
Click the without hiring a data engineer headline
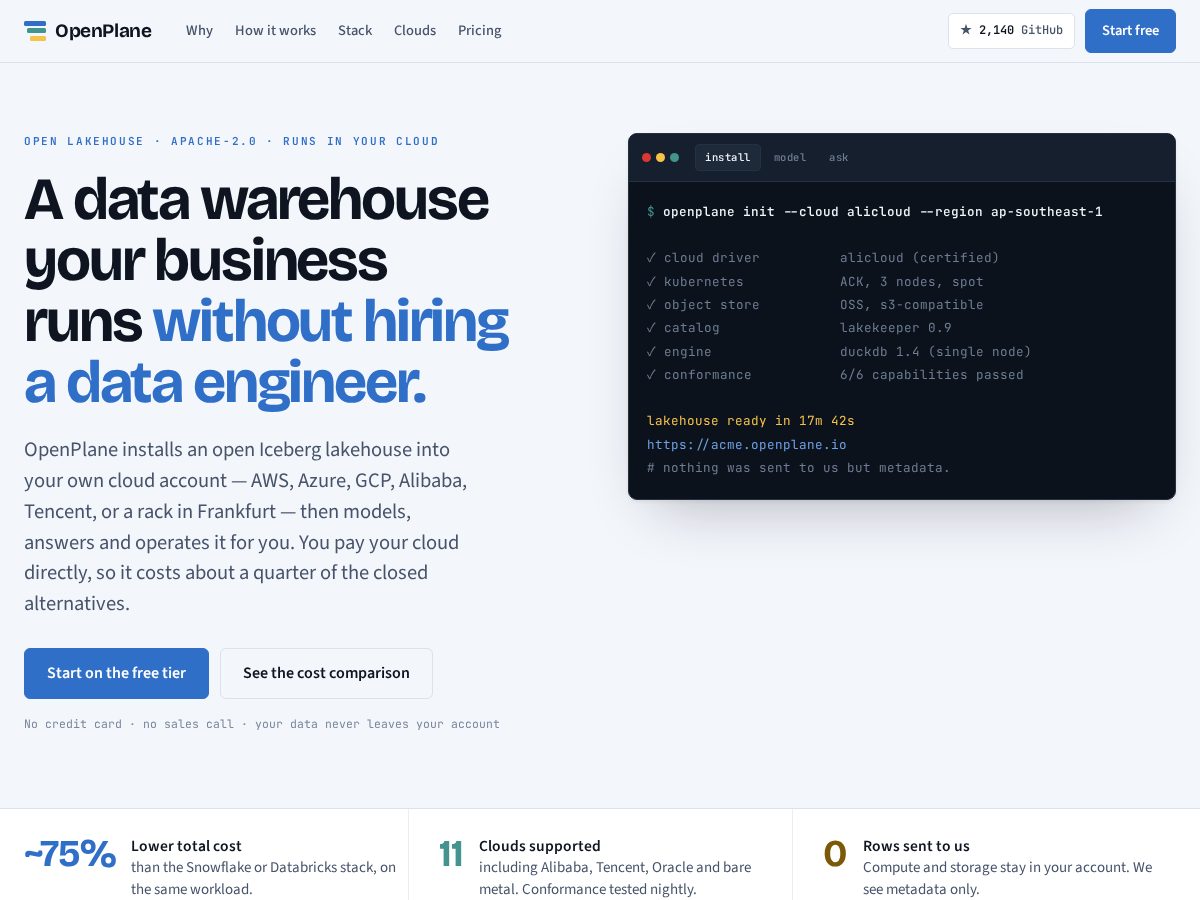[267, 352]
